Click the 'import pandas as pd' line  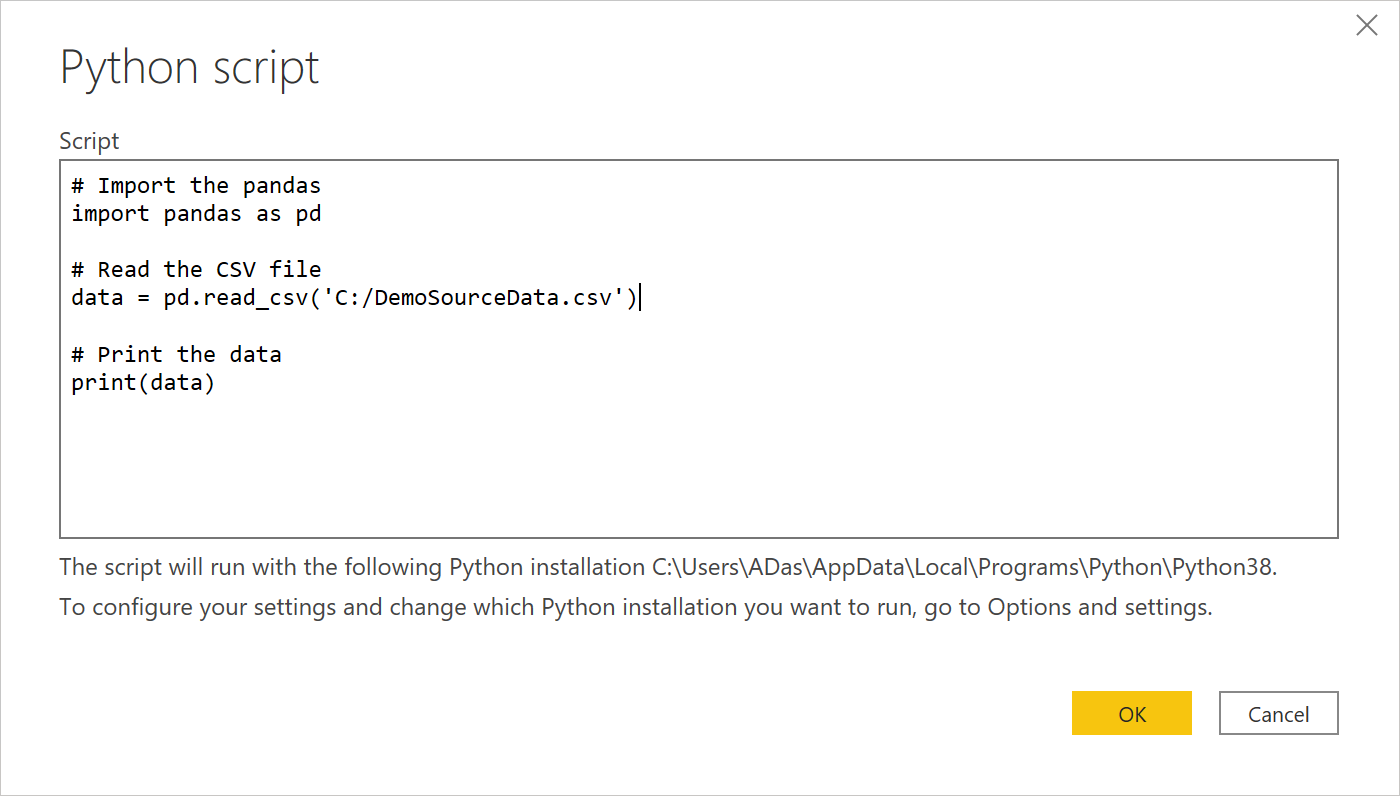[196, 214]
